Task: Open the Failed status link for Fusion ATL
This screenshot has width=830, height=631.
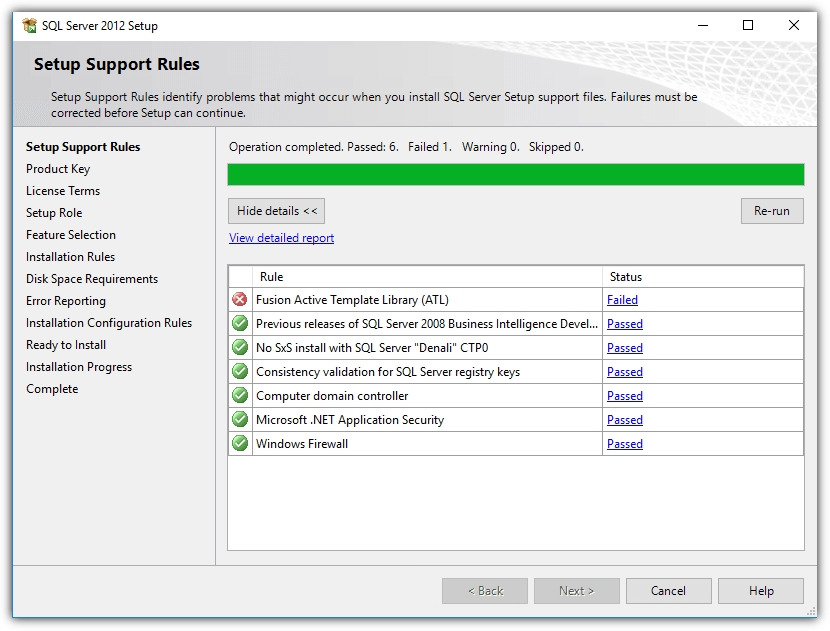Action: coord(622,300)
